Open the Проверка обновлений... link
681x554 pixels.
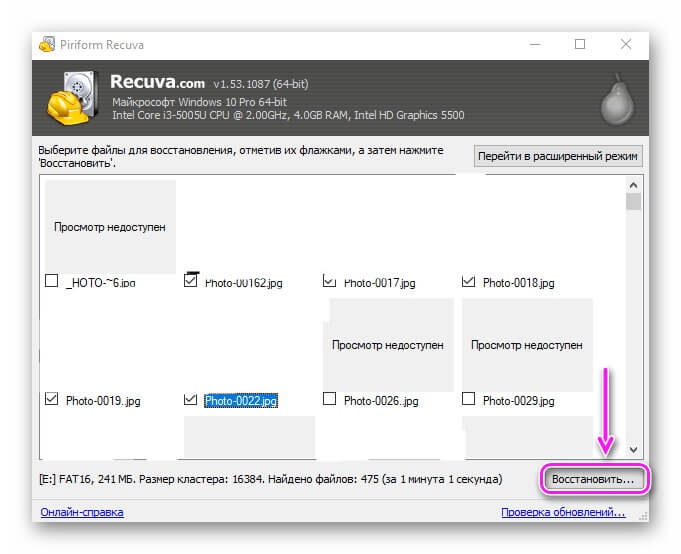click(x=563, y=512)
